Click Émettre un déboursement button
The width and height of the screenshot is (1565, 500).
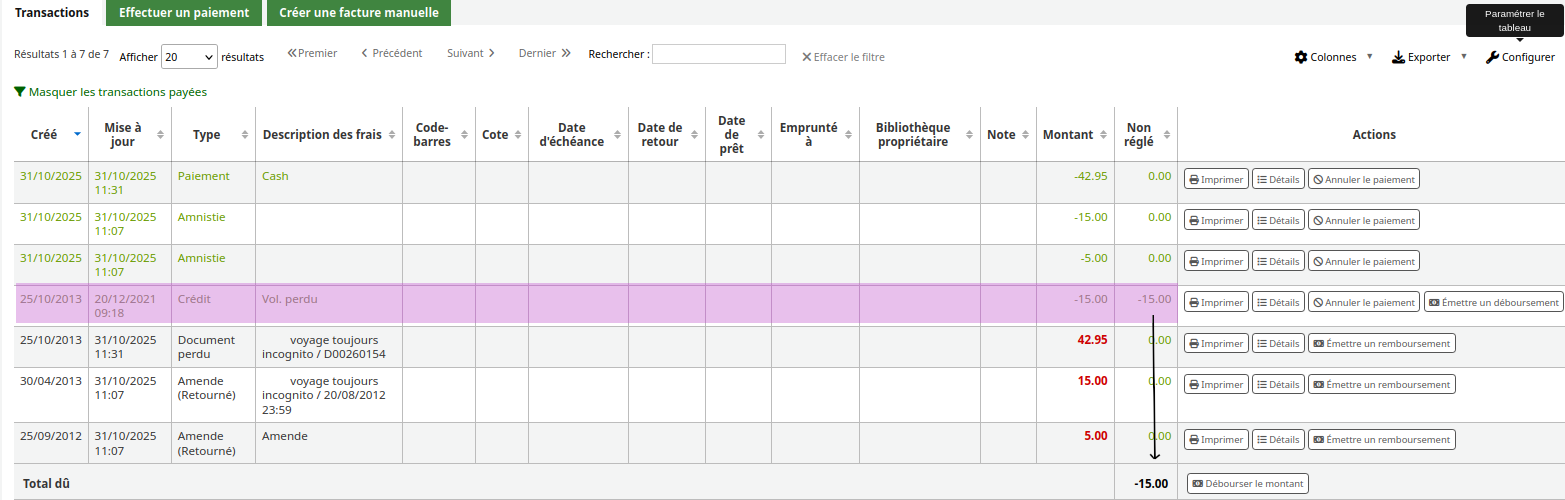click(x=1493, y=302)
